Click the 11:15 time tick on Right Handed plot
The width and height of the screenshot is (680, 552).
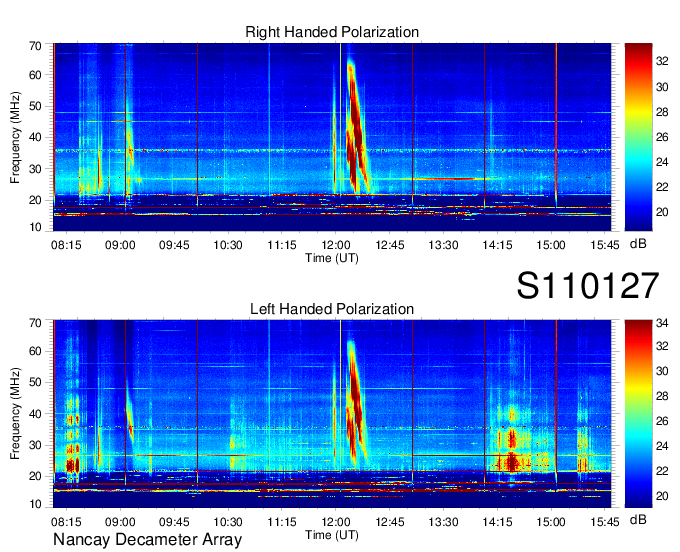pyautogui.click(x=282, y=245)
